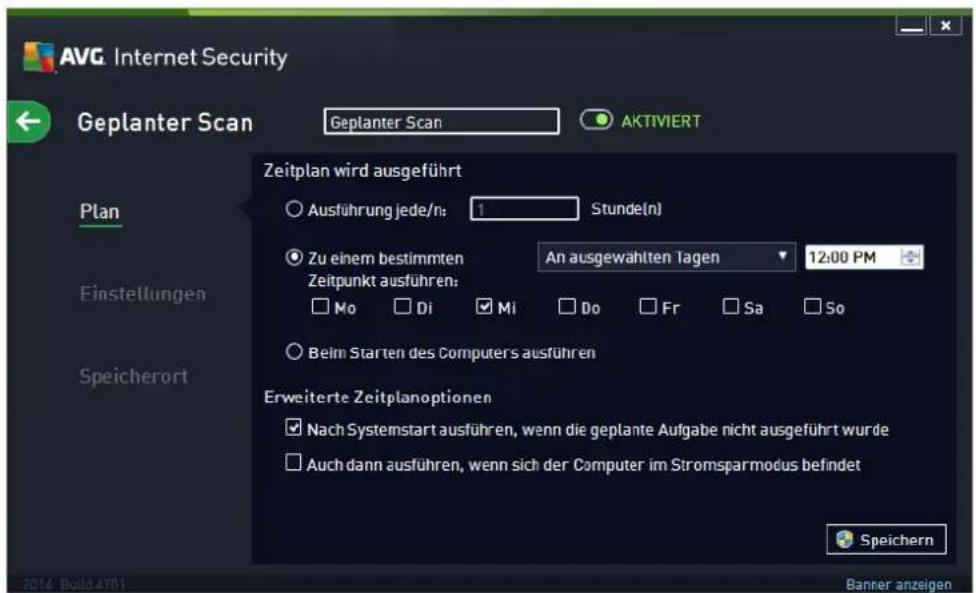
Task: Select 'Beim Starten des Computers ausführen' radio
Action: (x=294, y=352)
